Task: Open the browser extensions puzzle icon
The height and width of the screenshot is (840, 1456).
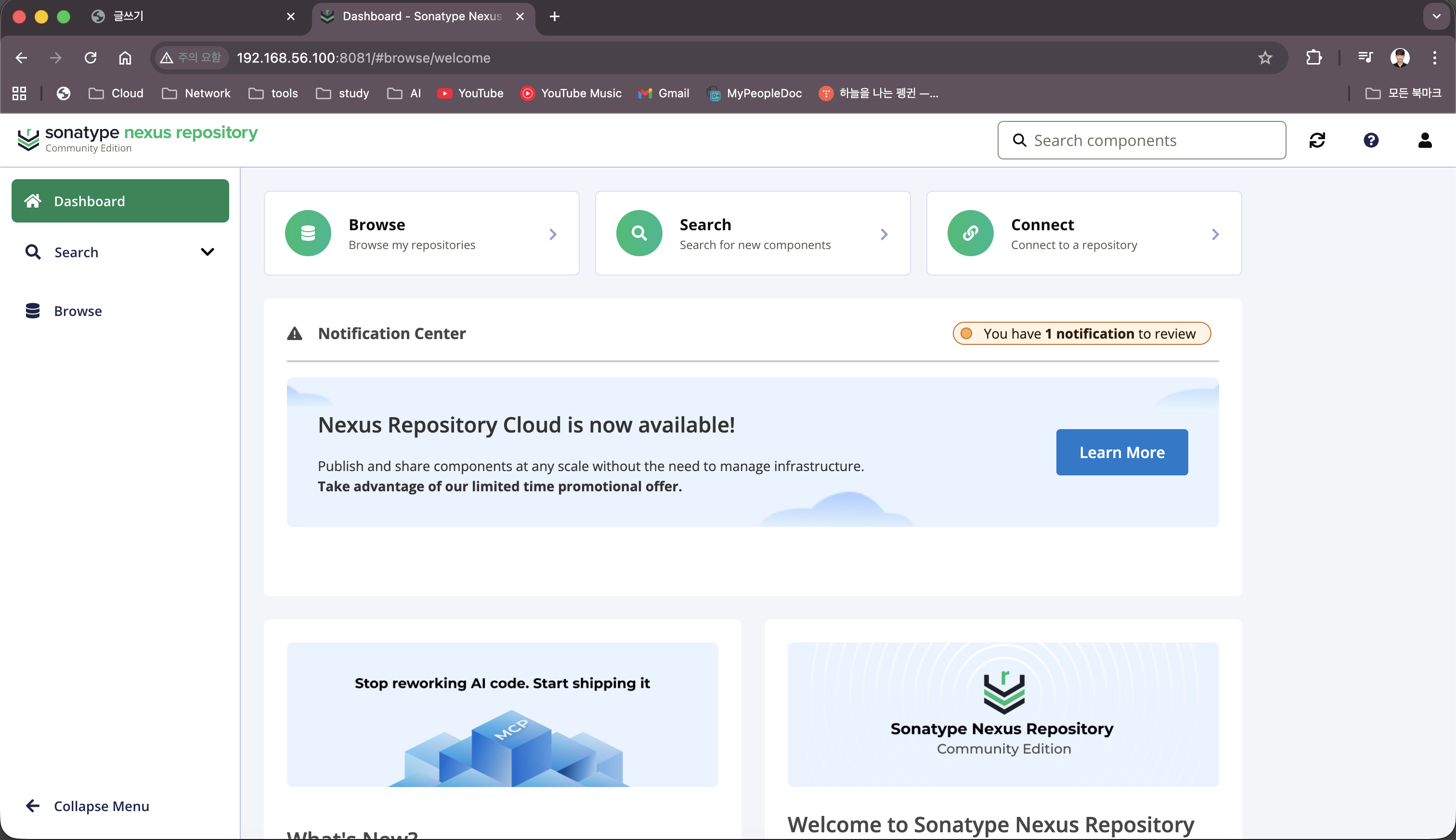Action: (x=1314, y=58)
